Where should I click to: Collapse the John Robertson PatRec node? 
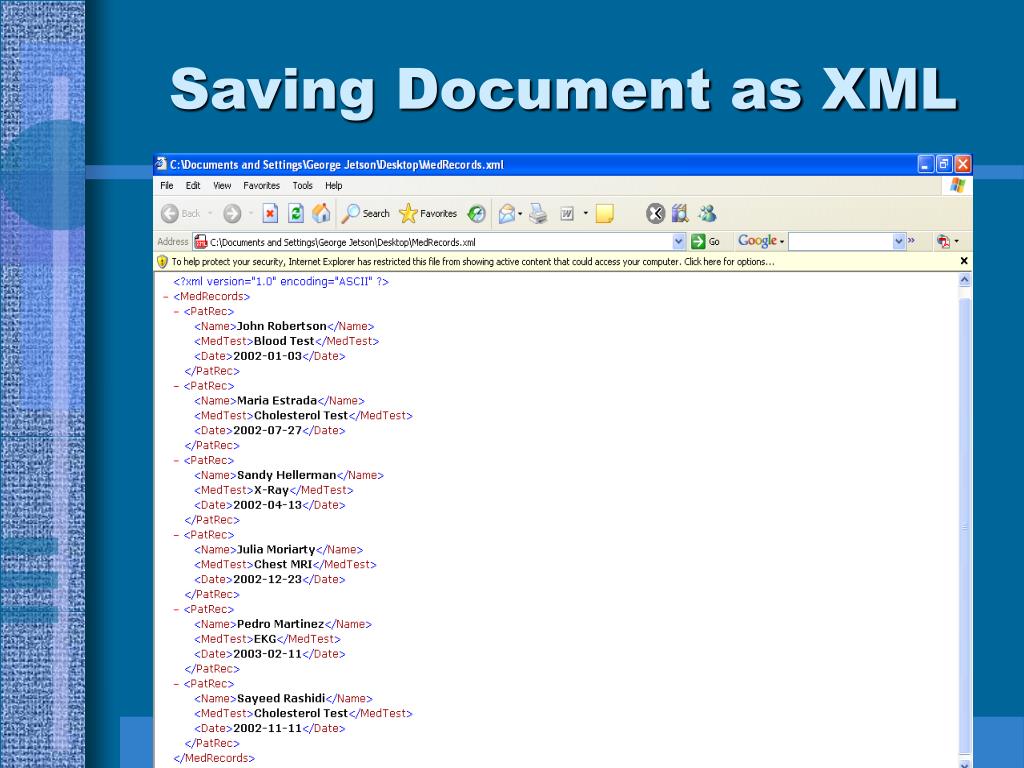tap(176, 312)
